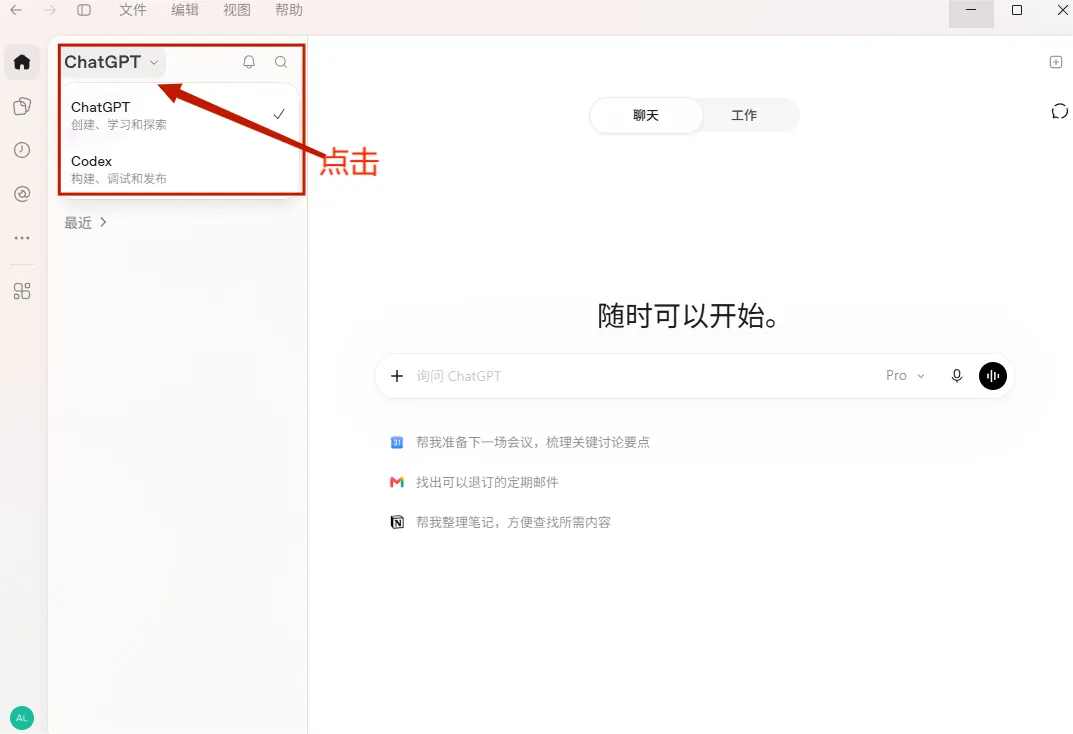This screenshot has width=1073, height=734.
Task: Open the AL user avatar
Action: pos(22,718)
